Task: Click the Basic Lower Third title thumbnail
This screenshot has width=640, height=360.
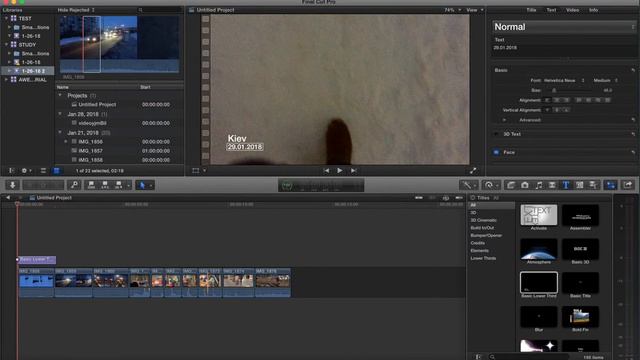Action: coord(539,282)
